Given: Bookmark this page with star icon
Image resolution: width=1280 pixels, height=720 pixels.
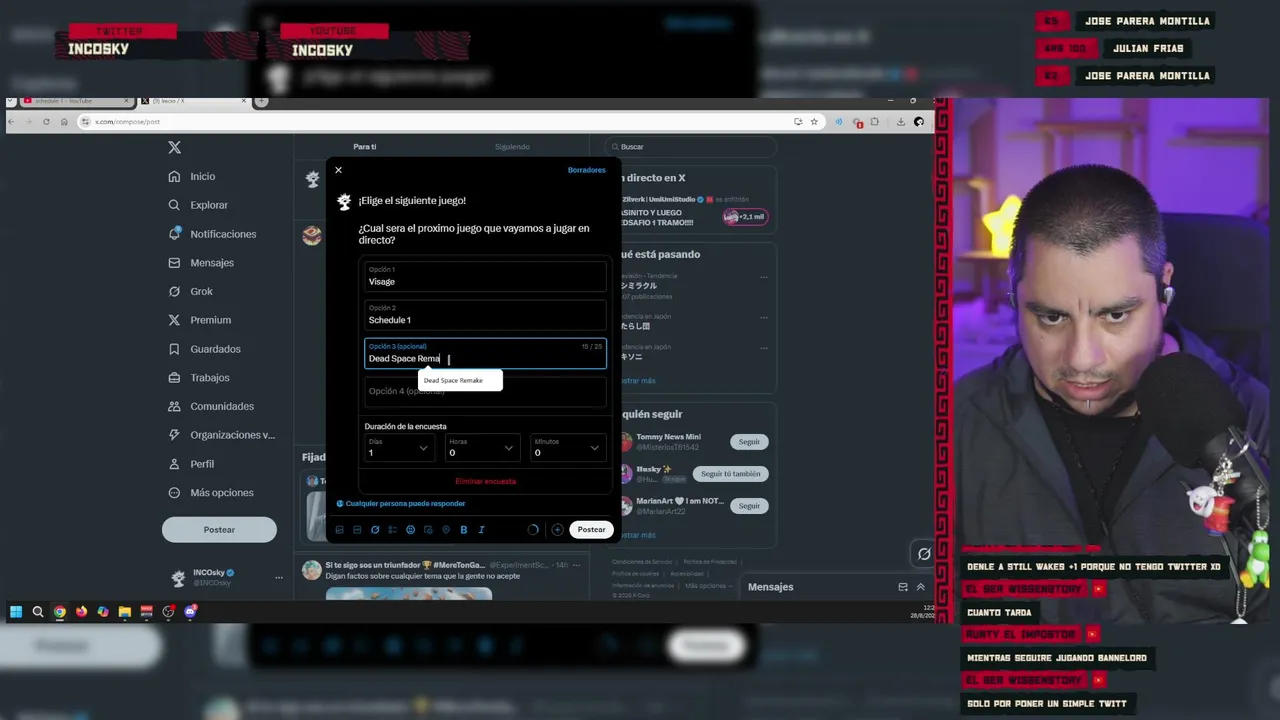Looking at the screenshot, I should click(x=814, y=122).
